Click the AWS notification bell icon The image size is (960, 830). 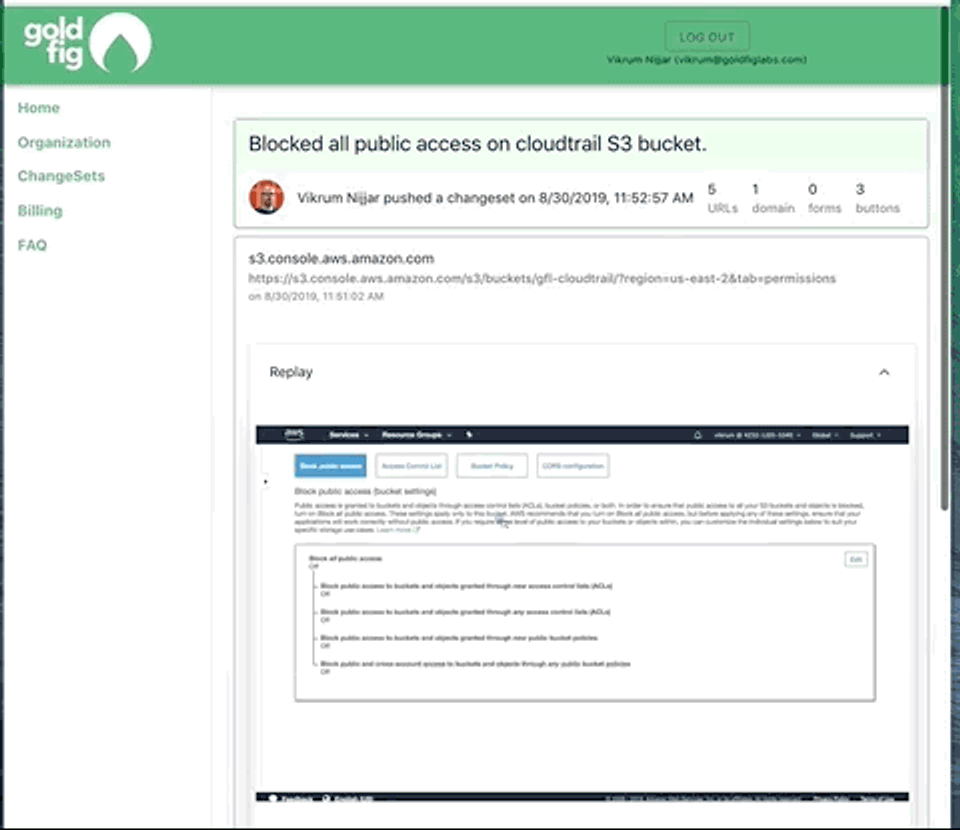698,435
